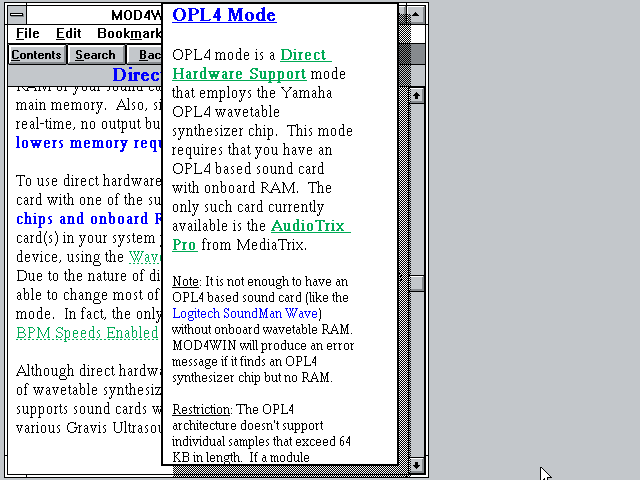Open the Bookmark menu

pyautogui.click(x=128, y=34)
